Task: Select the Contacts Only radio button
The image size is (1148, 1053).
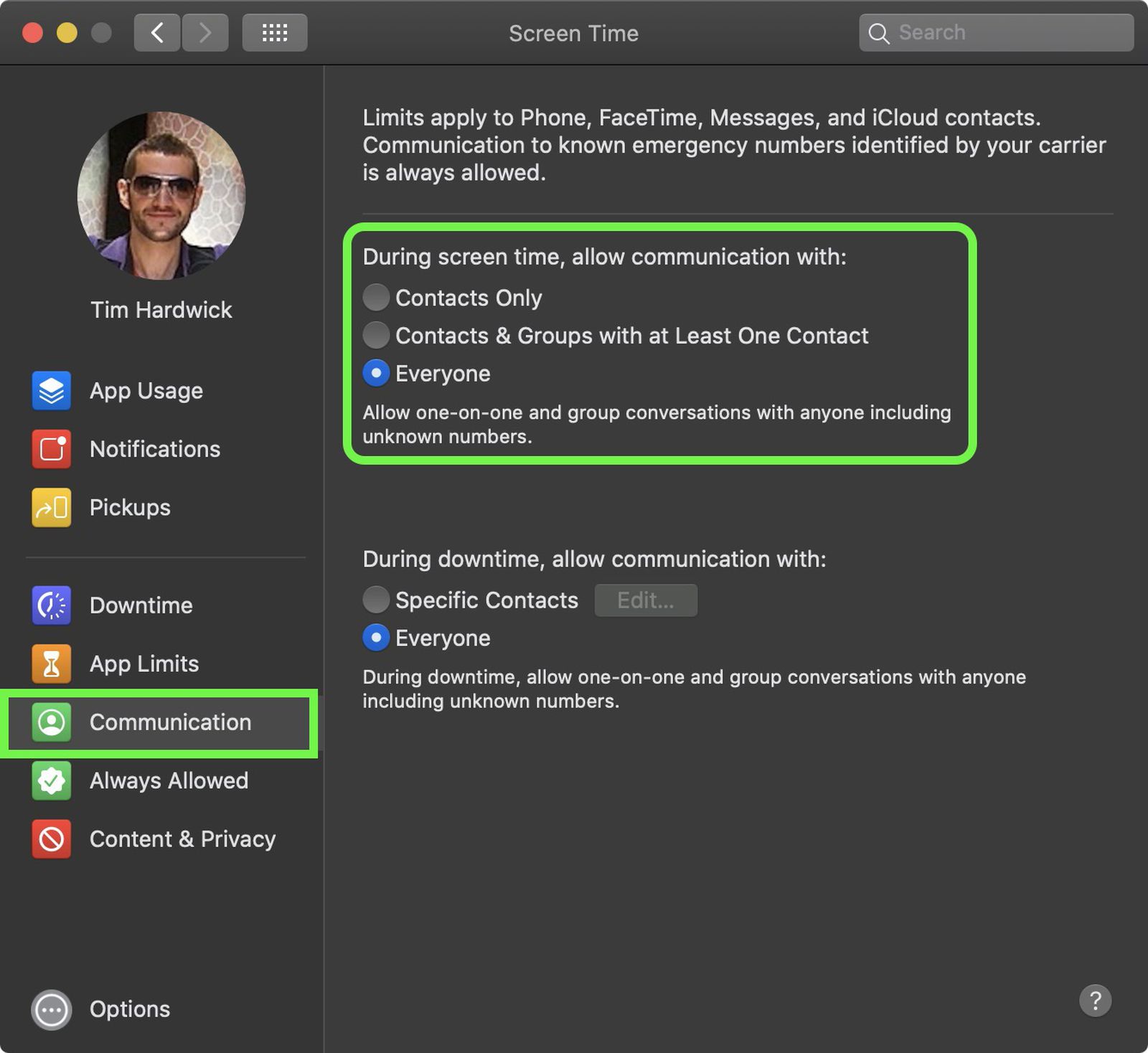Action: tap(376, 297)
